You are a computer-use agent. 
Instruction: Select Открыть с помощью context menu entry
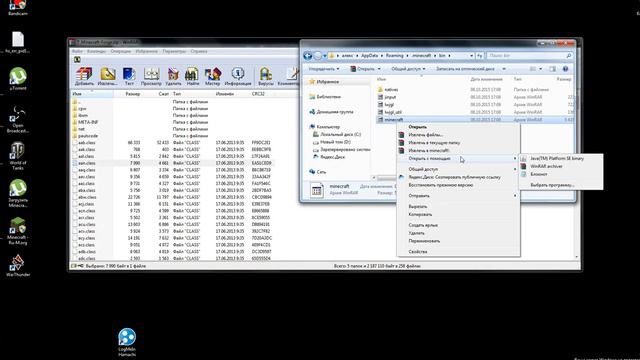tap(458, 158)
